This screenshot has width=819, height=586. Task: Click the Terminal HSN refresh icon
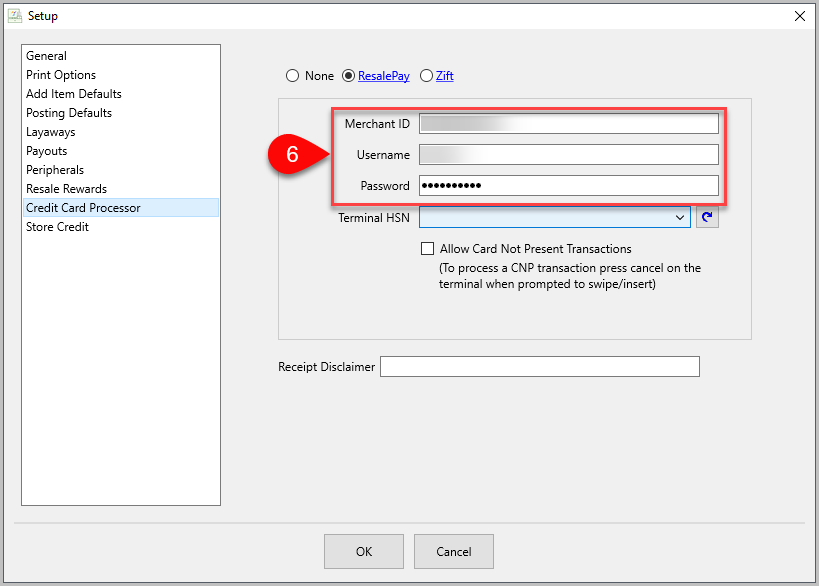707,217
